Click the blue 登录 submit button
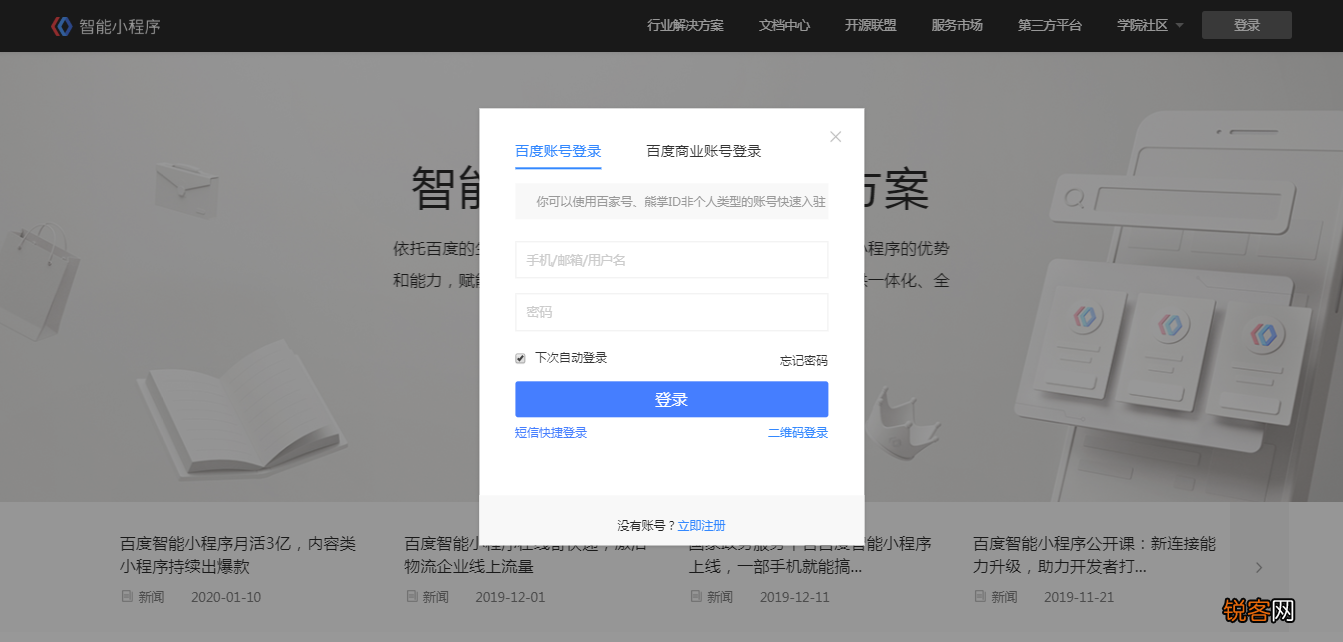1343x642 pixels. 672,399
